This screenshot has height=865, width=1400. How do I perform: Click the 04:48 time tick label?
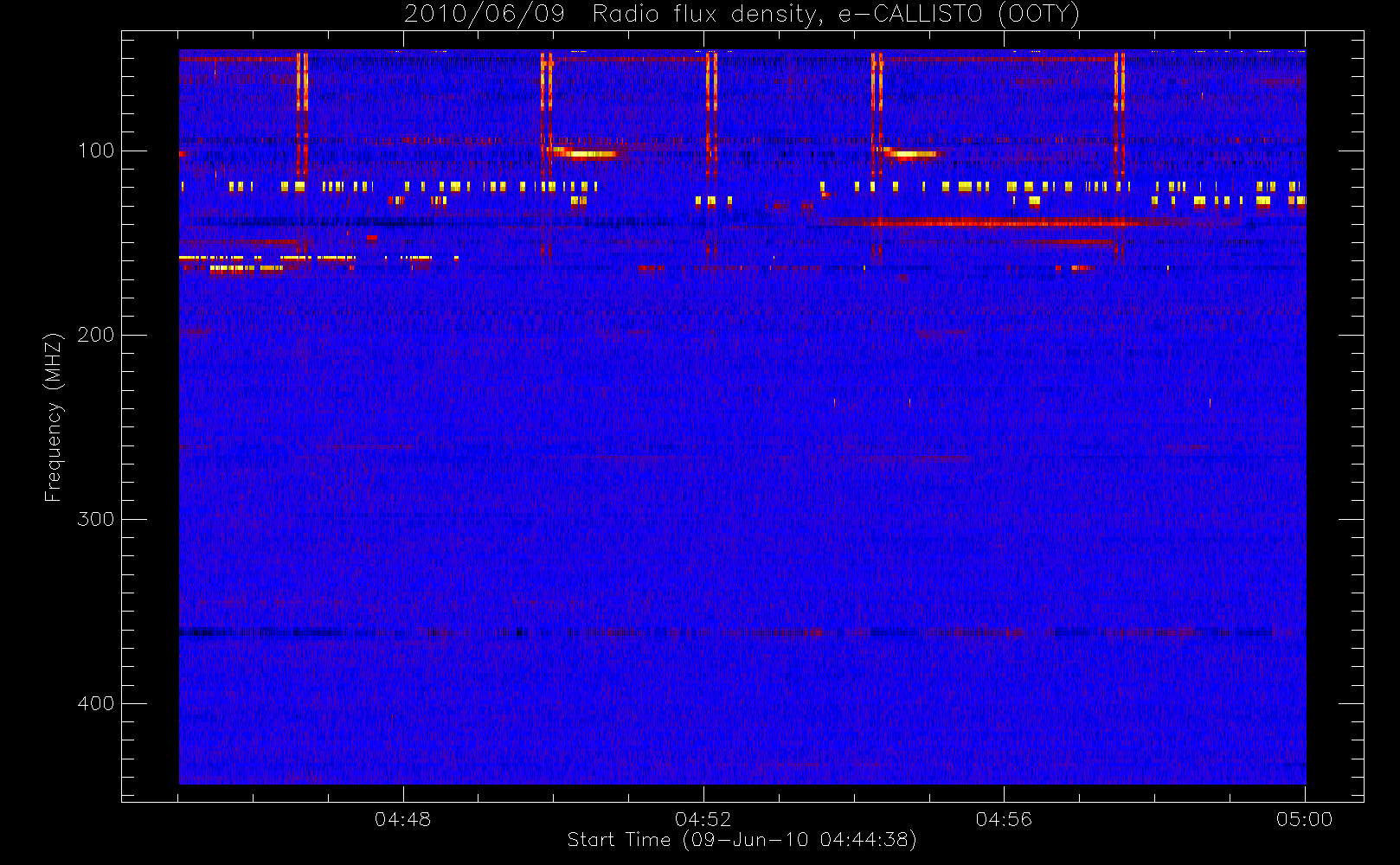(402, 819)
